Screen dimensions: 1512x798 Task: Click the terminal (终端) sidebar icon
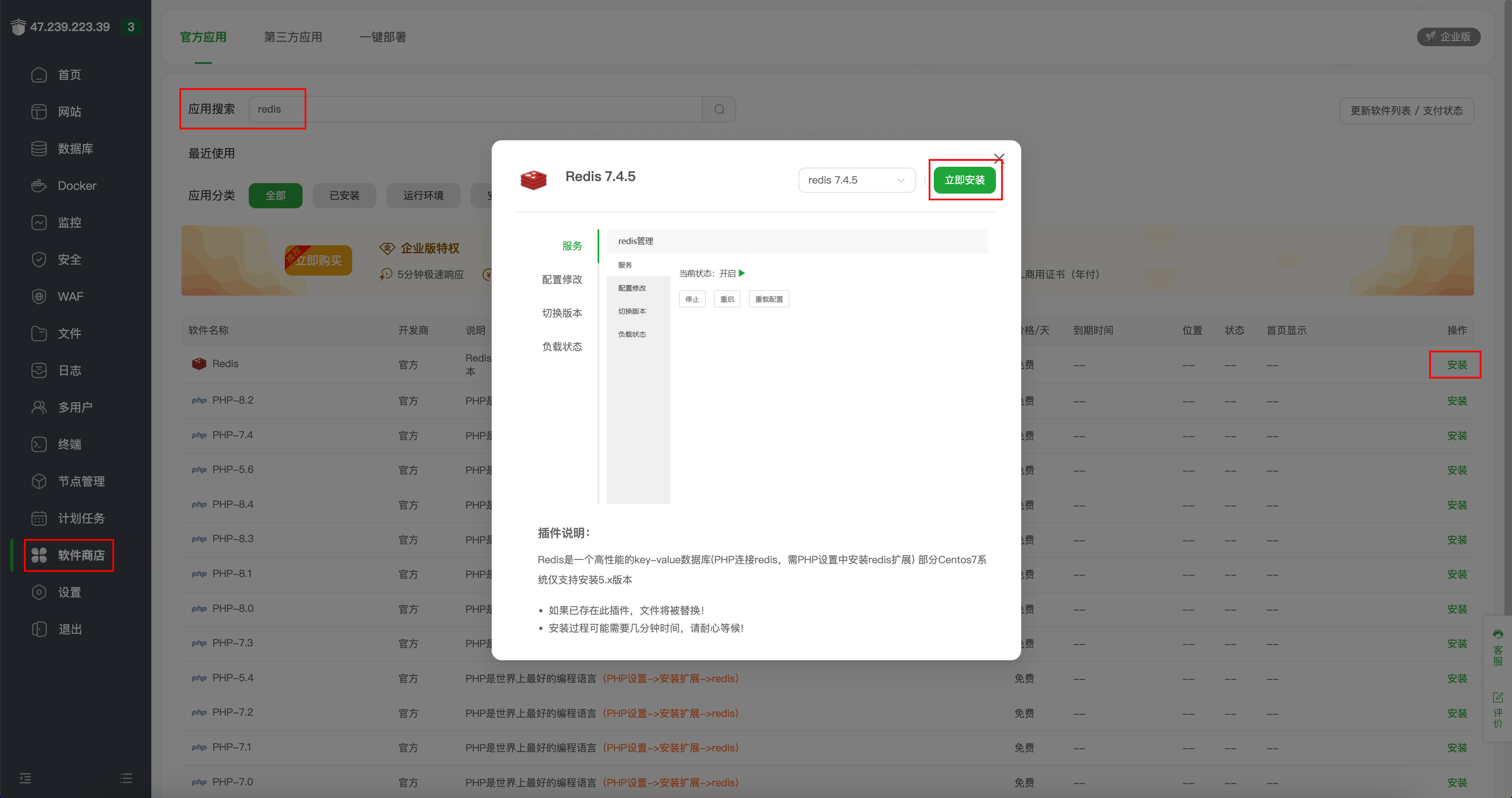[39, 444]
